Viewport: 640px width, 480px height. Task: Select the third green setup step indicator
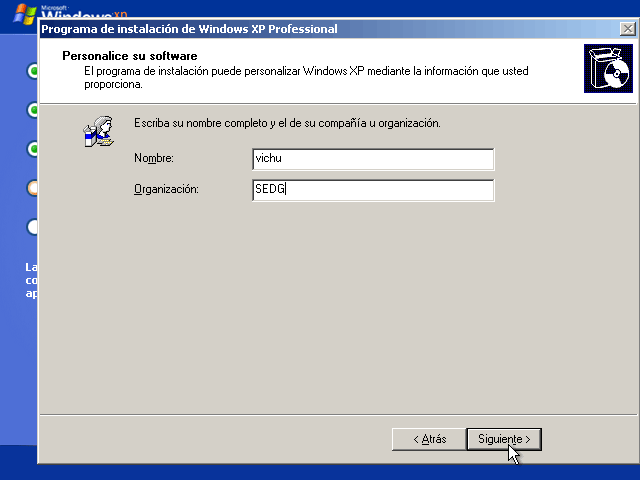click(x=33, y=149)
